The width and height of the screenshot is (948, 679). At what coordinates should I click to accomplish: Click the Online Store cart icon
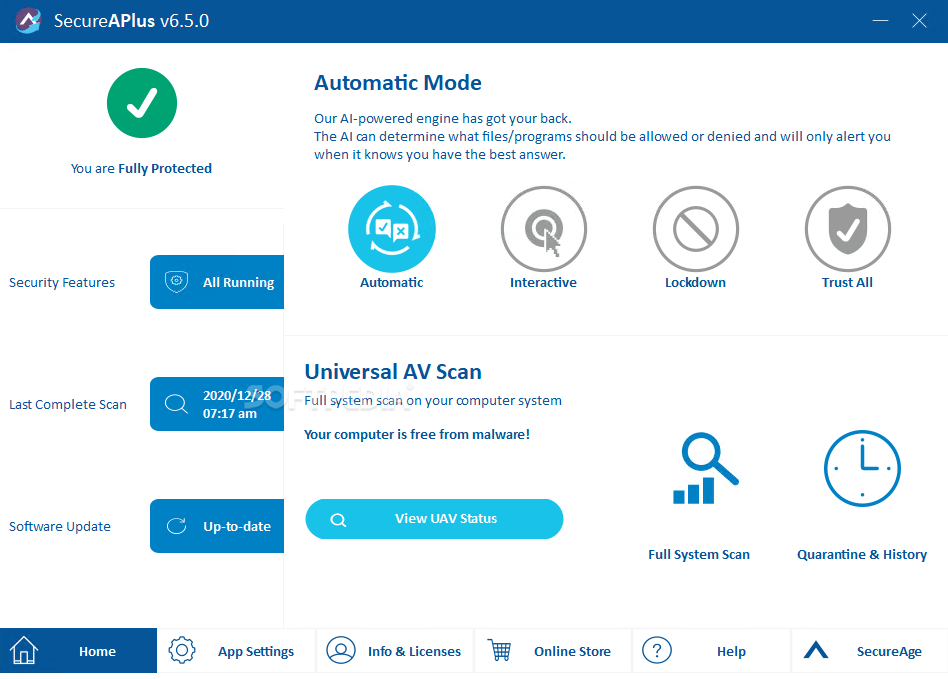coord(500,651)
